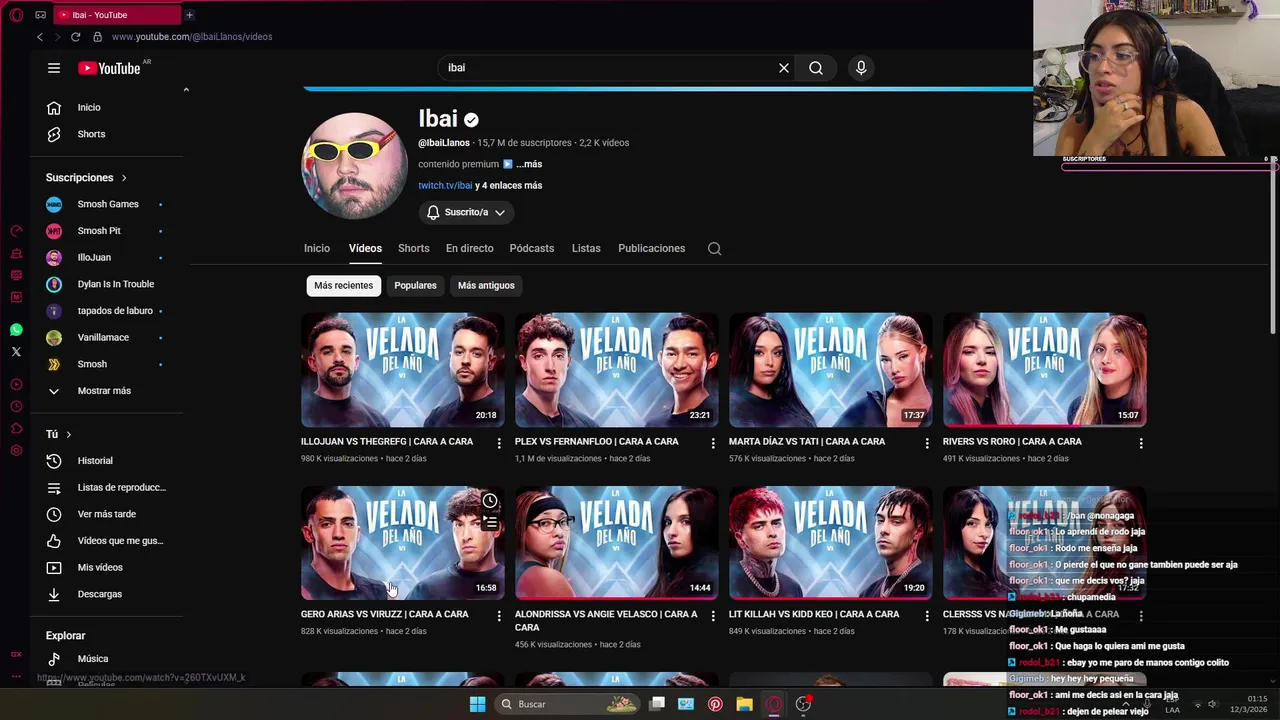Open Pinterest icon in taskbar
1280x720 pixels.
[715, 704]
